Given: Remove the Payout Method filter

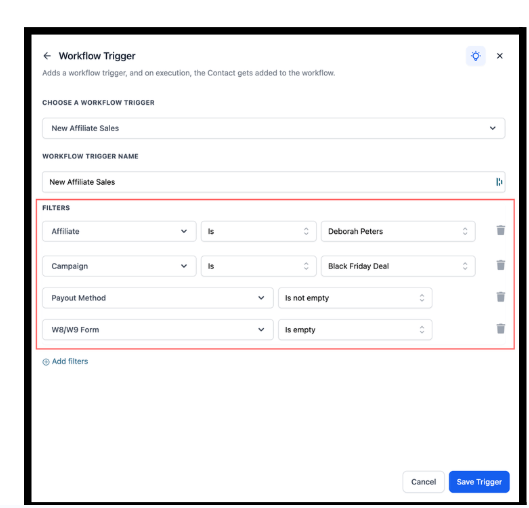Looking at the screenshot, I should tap(501, 297).
